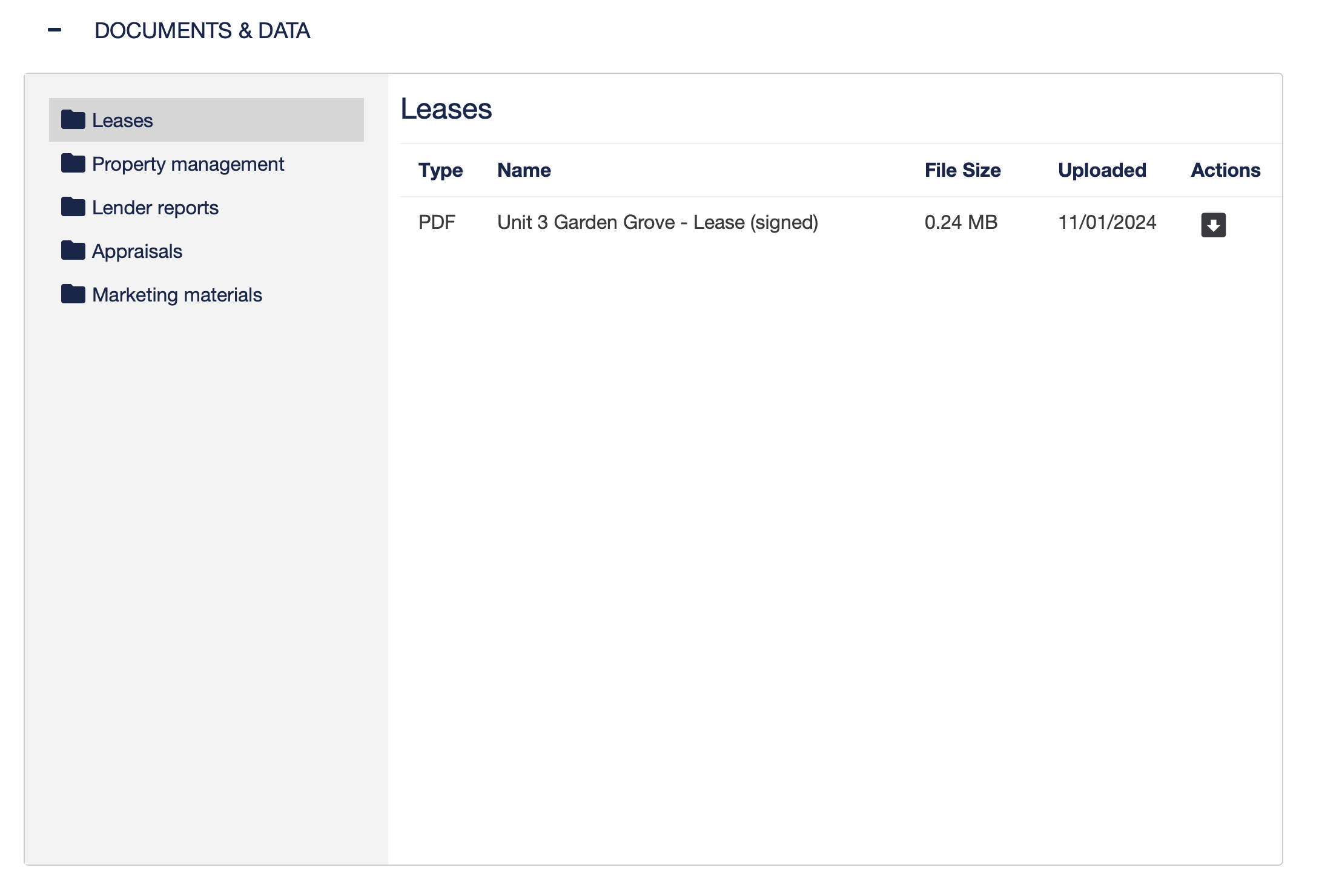1319x896 pixels.
Task: Click the File Size column header
Action: pyautogui.click(x=962, y=170)
